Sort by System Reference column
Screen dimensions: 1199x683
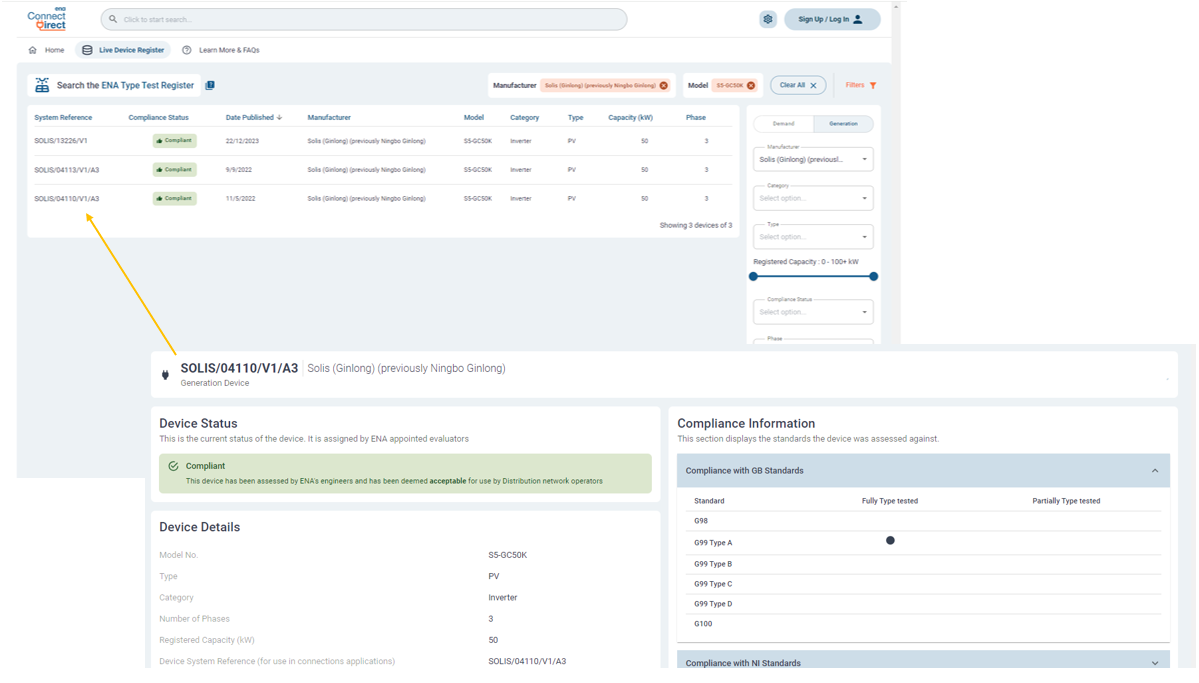coord(63,118)
